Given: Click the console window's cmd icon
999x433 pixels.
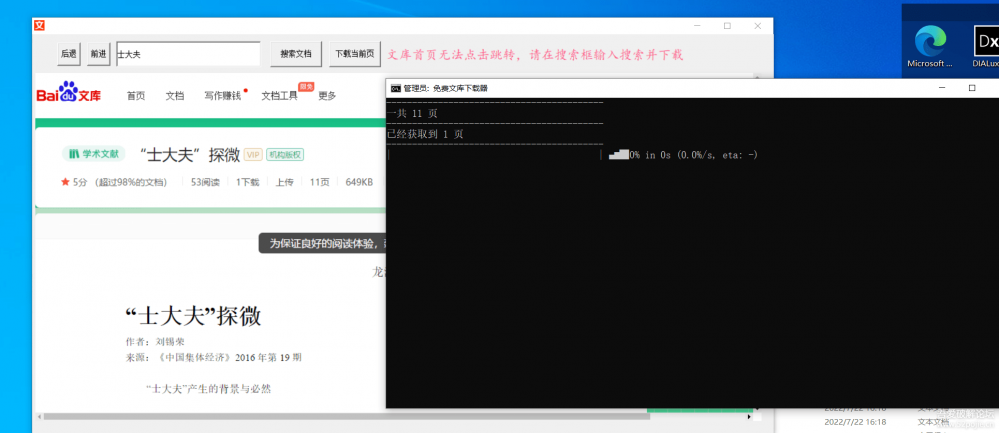Looking at the screenshot, I should [x=396, y=88].
